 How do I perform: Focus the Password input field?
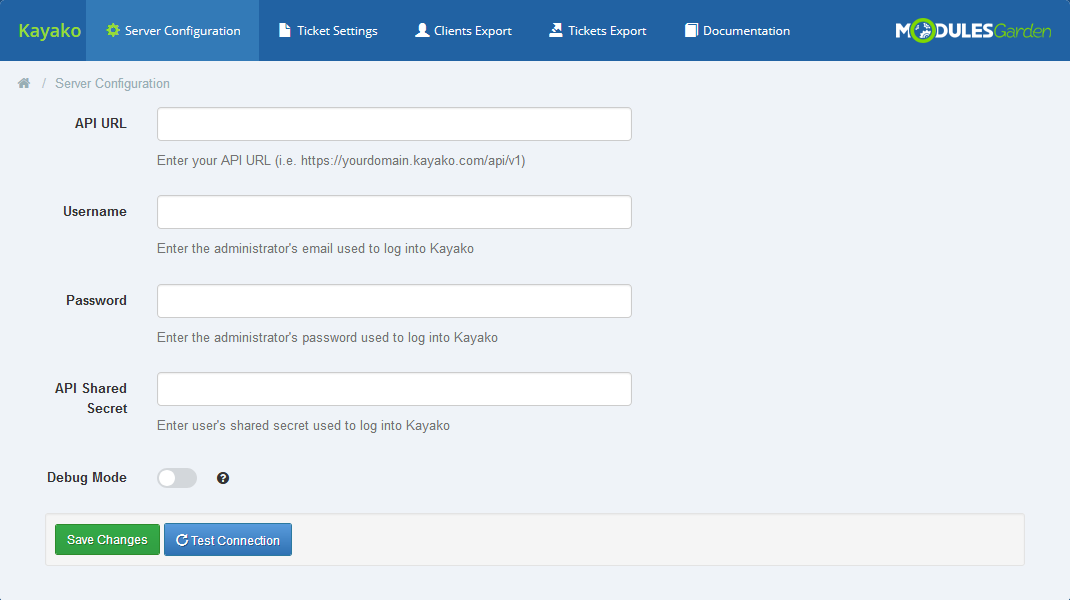[394, 301]
